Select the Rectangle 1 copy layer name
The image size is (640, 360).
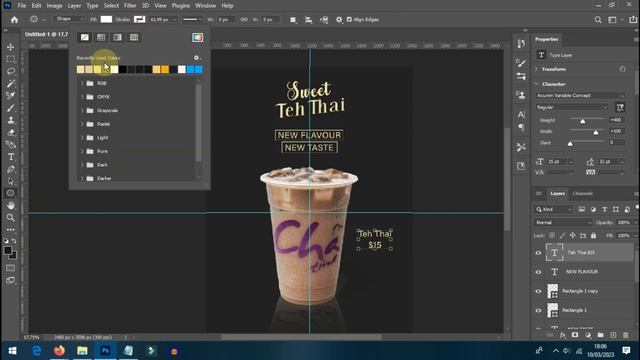point(580,291)
